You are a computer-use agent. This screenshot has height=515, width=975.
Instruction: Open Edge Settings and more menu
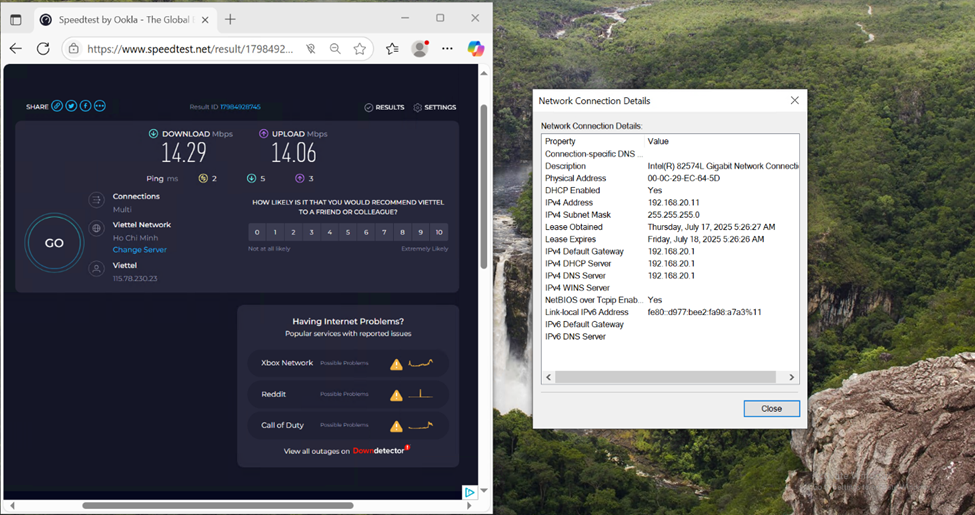[x=447, y=48]
